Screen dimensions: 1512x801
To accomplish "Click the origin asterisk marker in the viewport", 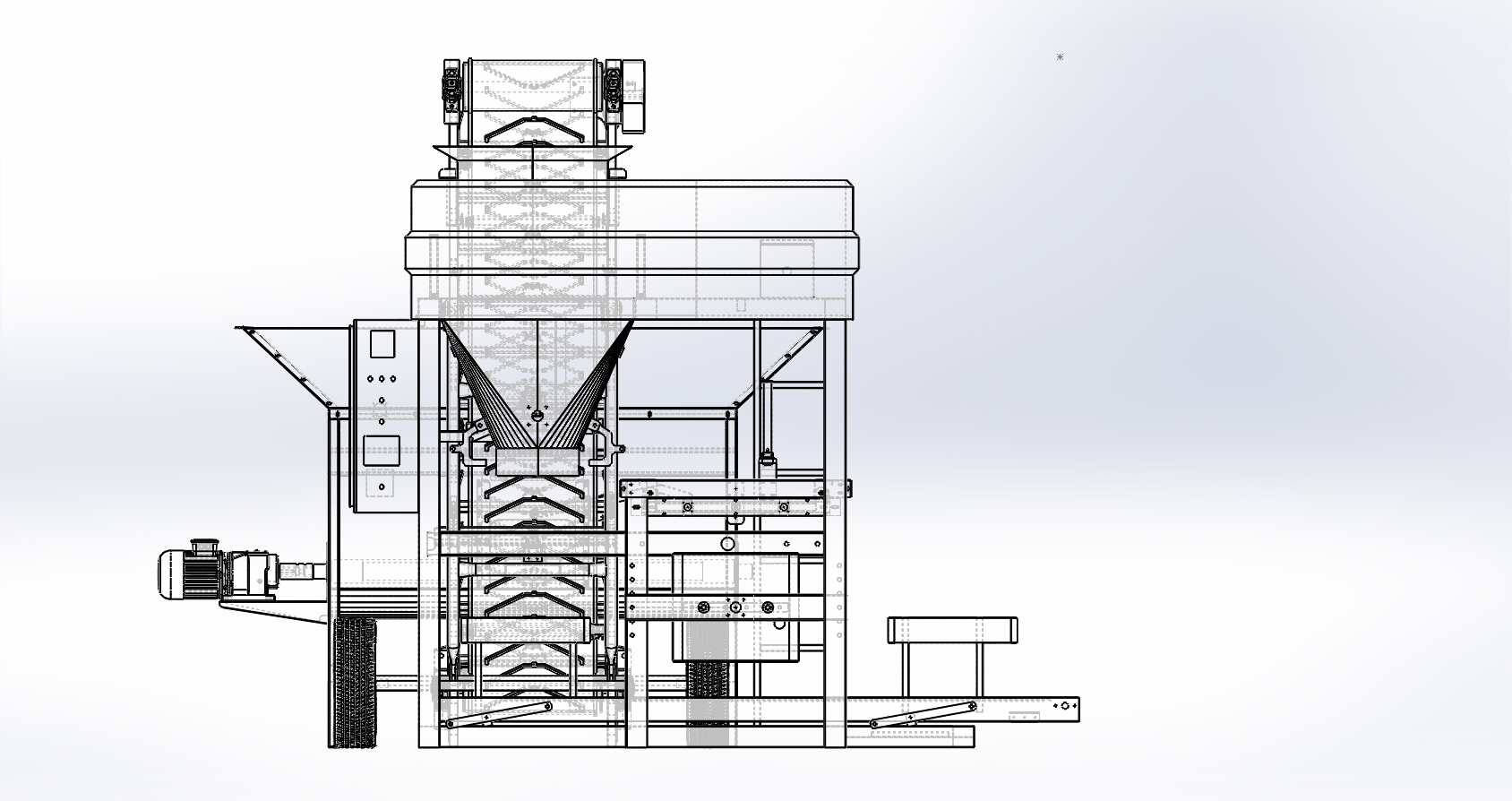I will pos(1060,57).
